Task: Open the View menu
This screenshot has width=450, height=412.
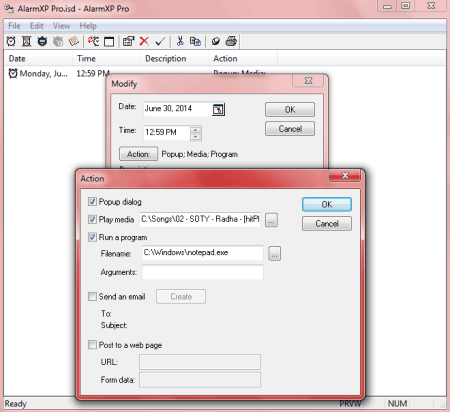Action: point(62,26)
